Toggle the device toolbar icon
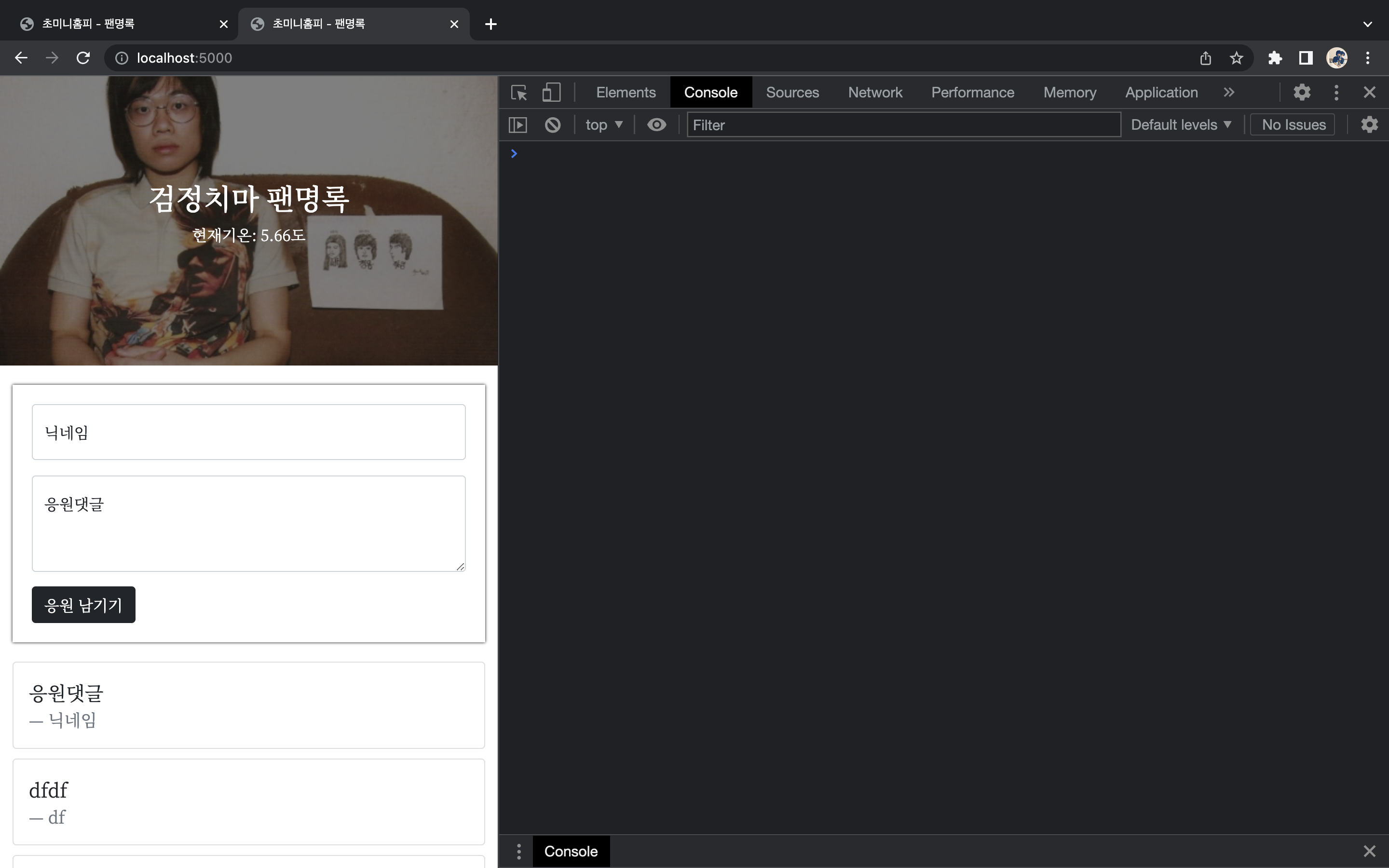 [552, 93]
